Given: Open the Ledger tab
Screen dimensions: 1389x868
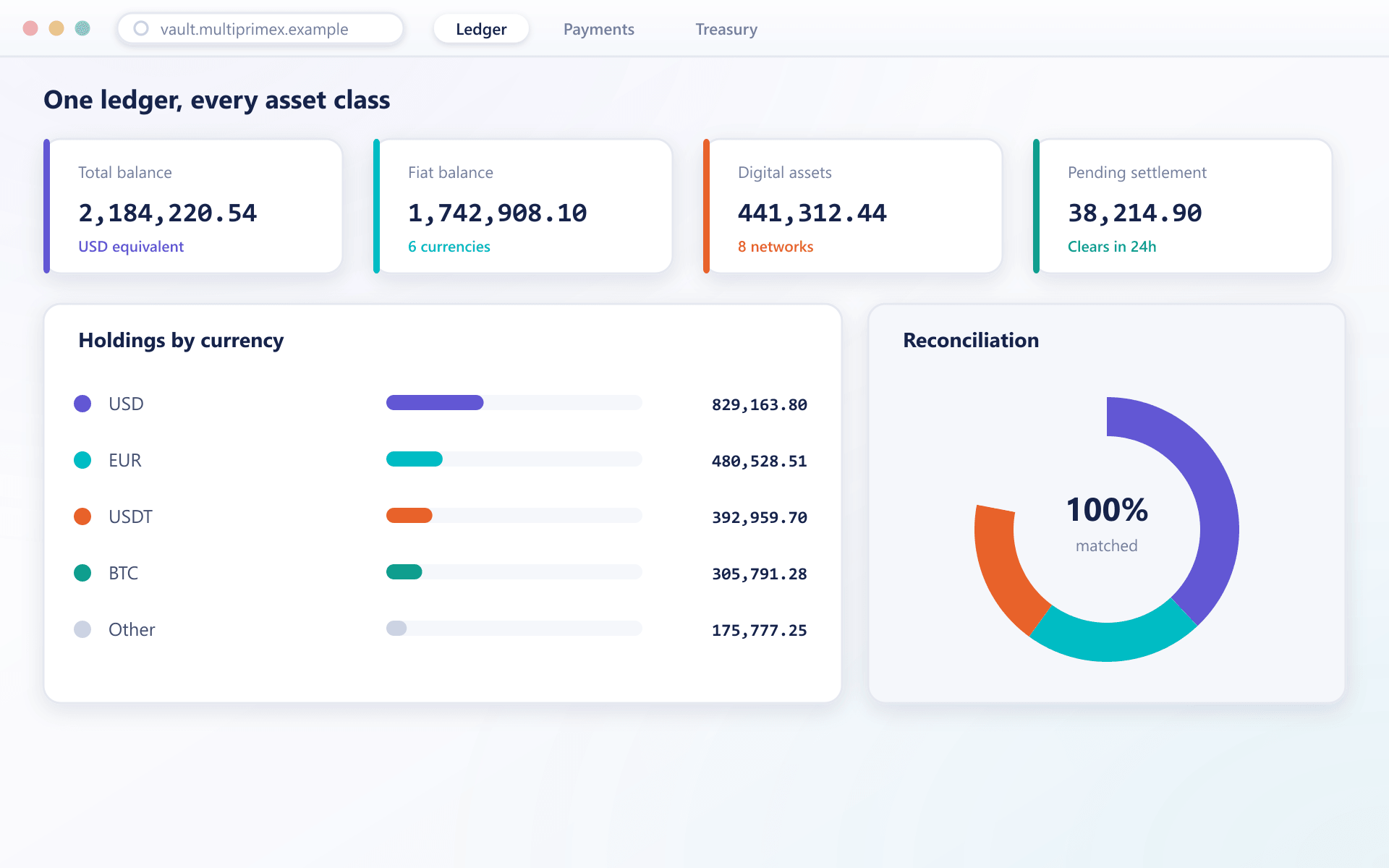Looking at the screenshot, I should tap(481, 29).
